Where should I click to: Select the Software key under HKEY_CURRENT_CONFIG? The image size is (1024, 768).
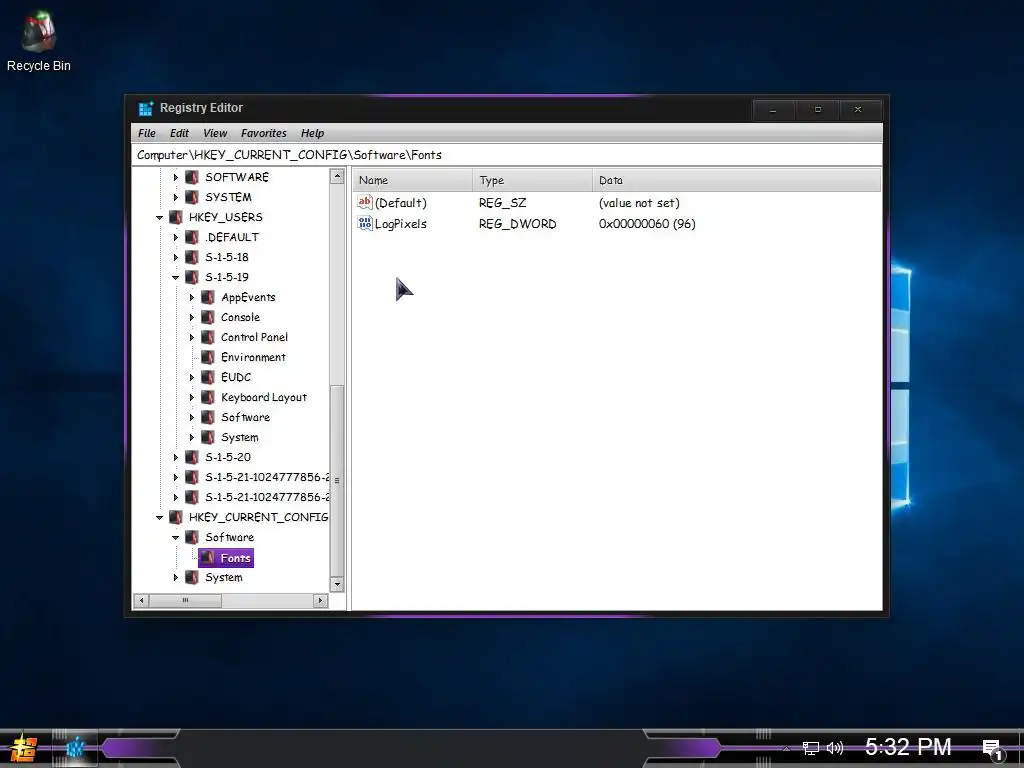(x=229, y=537)
